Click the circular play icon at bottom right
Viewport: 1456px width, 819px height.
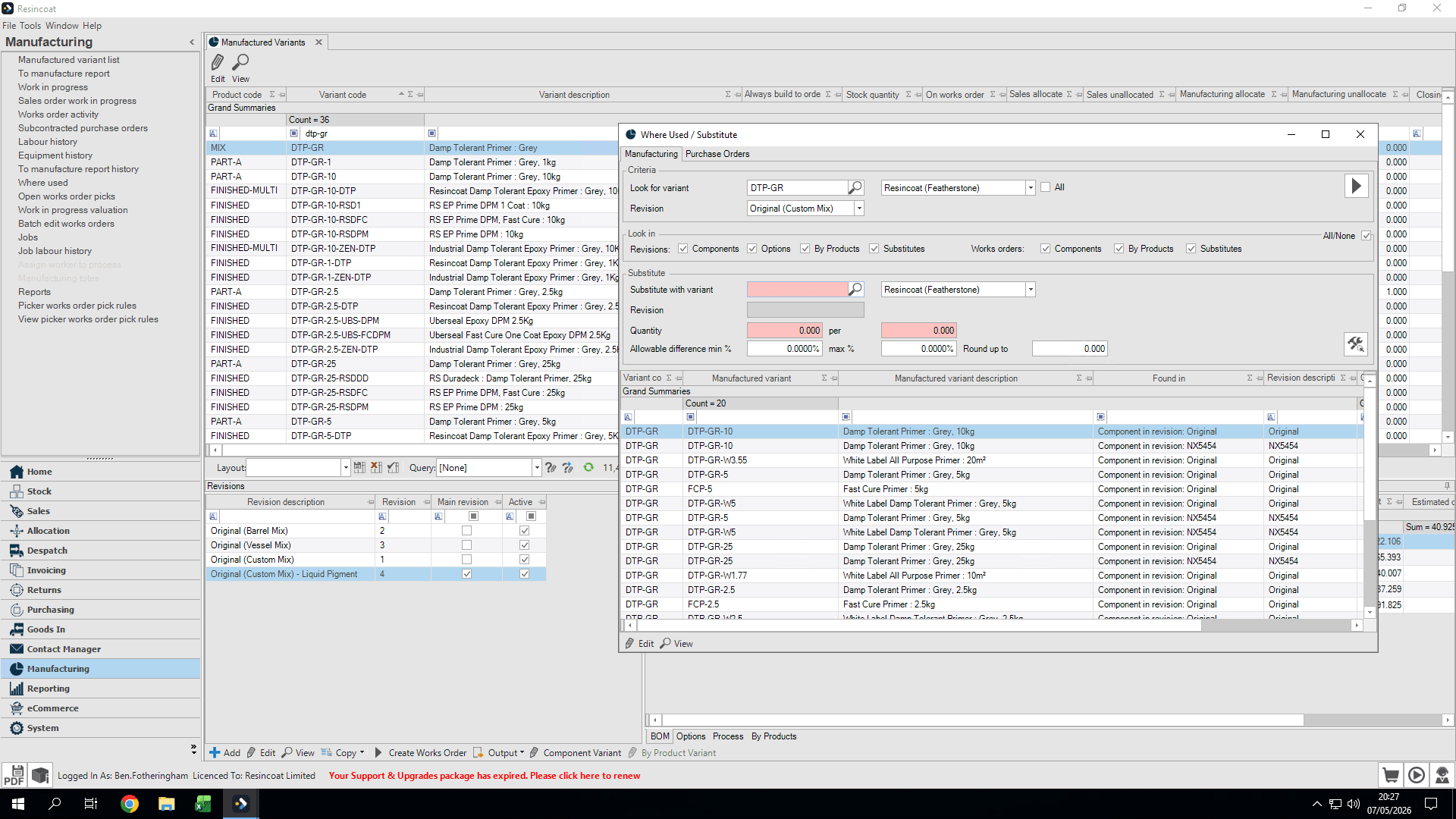1417,775
